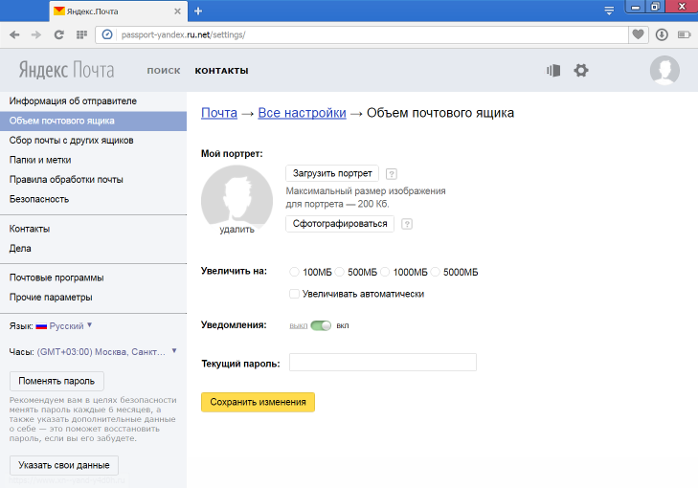The image size is (698, 488).
Task: Expand the Язык Русский language dropdown
Action: click(x=66, y=326)
